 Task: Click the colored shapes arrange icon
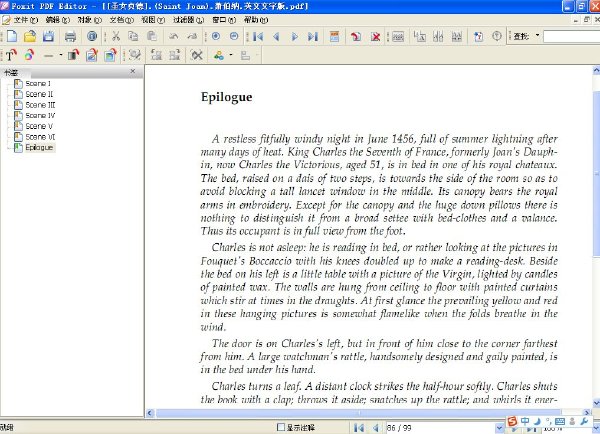coord(219,55)
